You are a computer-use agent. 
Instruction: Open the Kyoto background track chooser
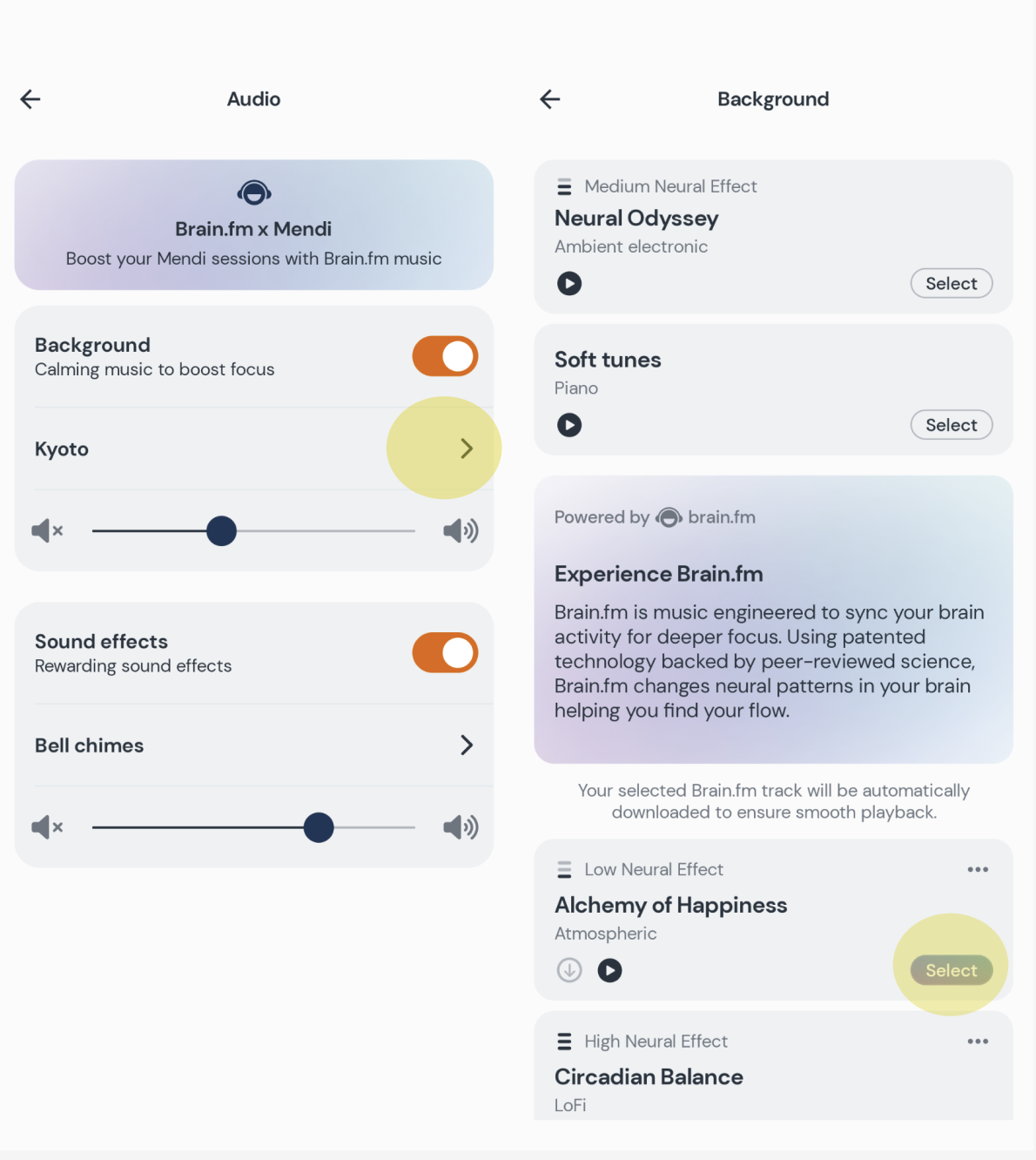click(x=466, y=448)
